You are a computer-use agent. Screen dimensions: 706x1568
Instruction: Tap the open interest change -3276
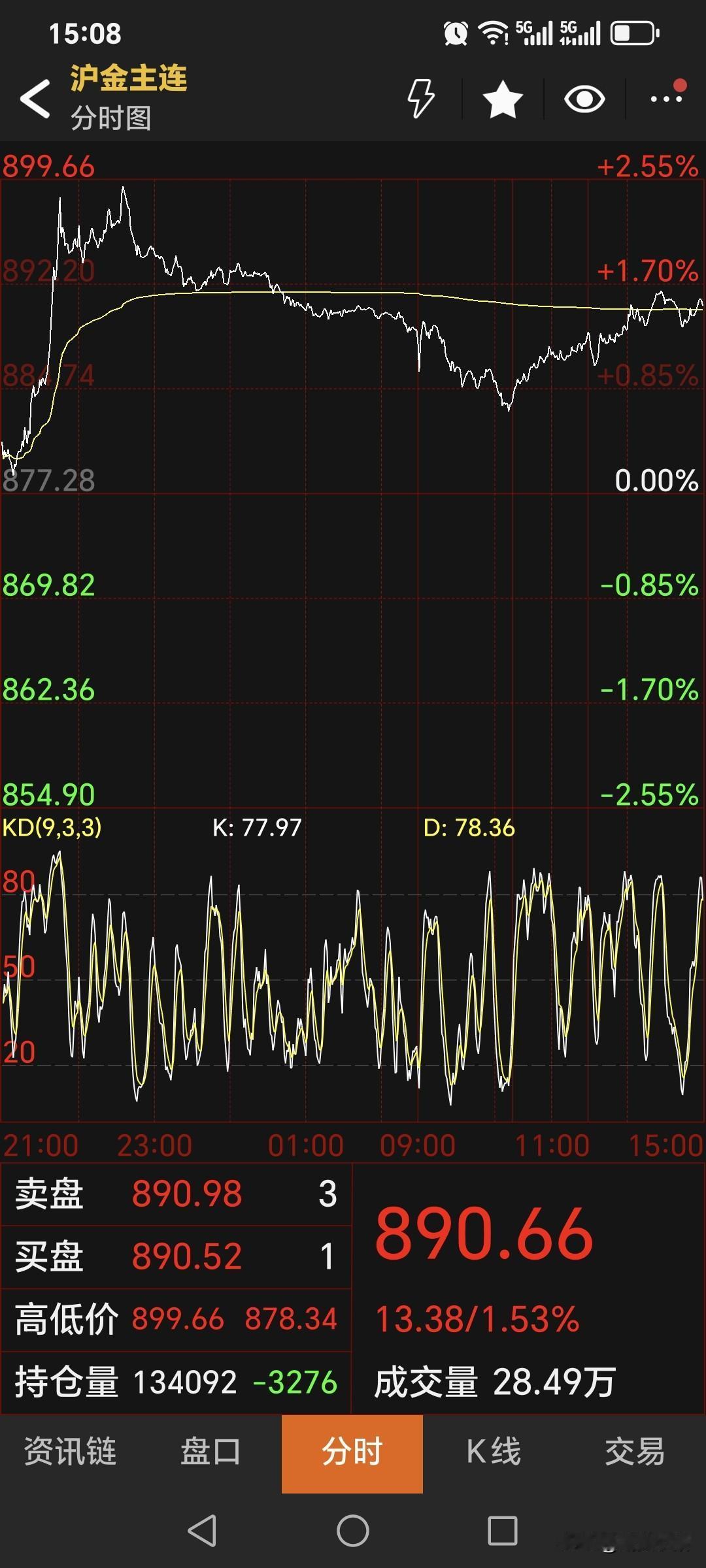tap(295, 1382)
